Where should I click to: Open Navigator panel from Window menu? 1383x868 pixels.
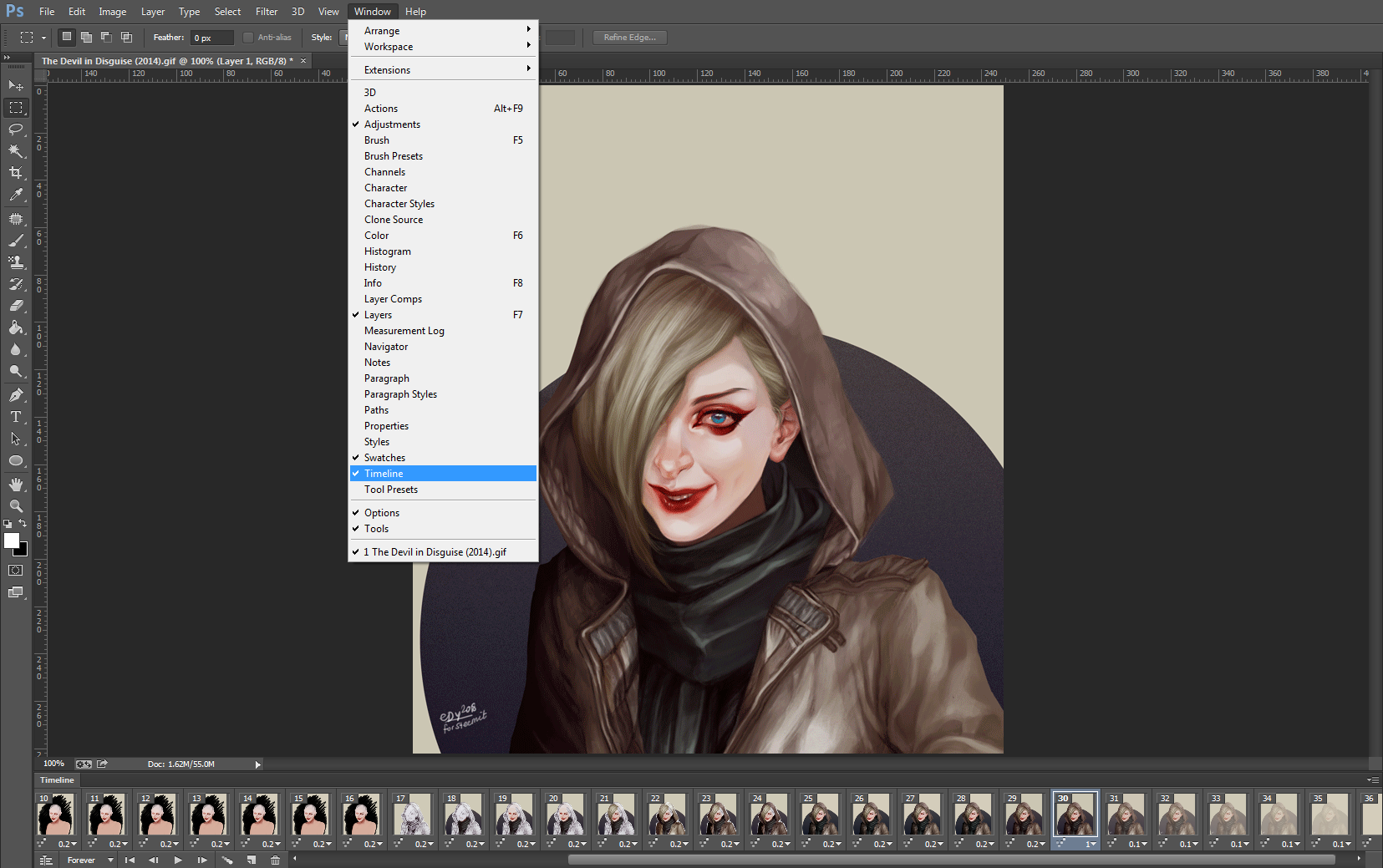443,347
